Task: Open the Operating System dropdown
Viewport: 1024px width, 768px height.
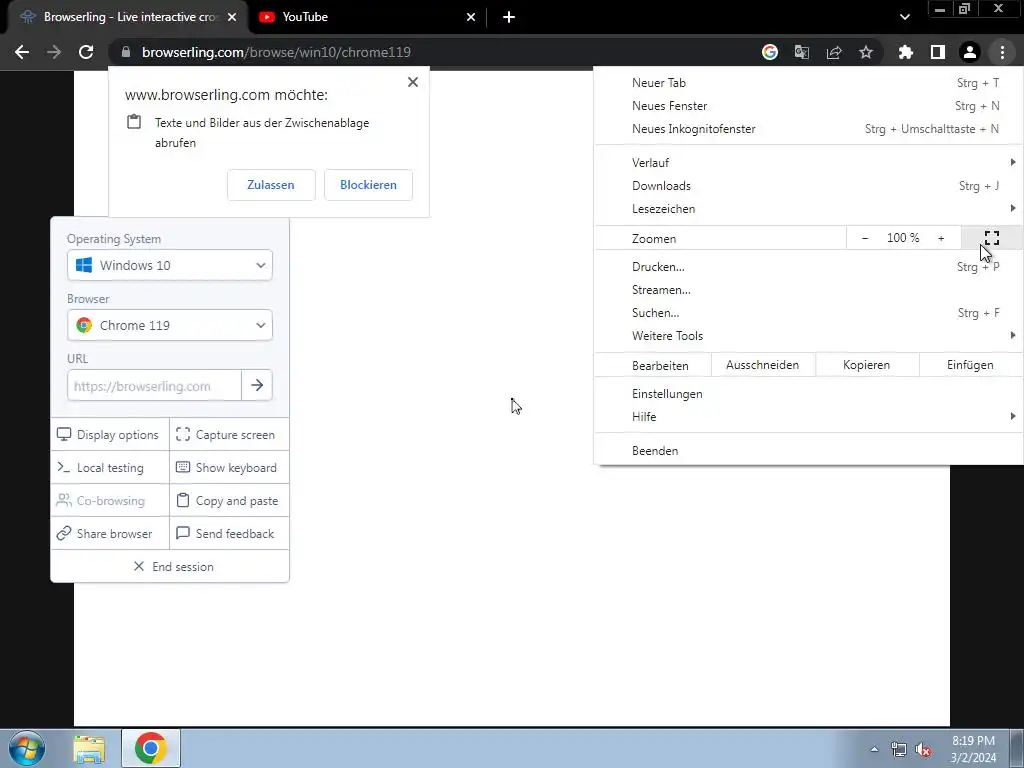Action: 170,265
